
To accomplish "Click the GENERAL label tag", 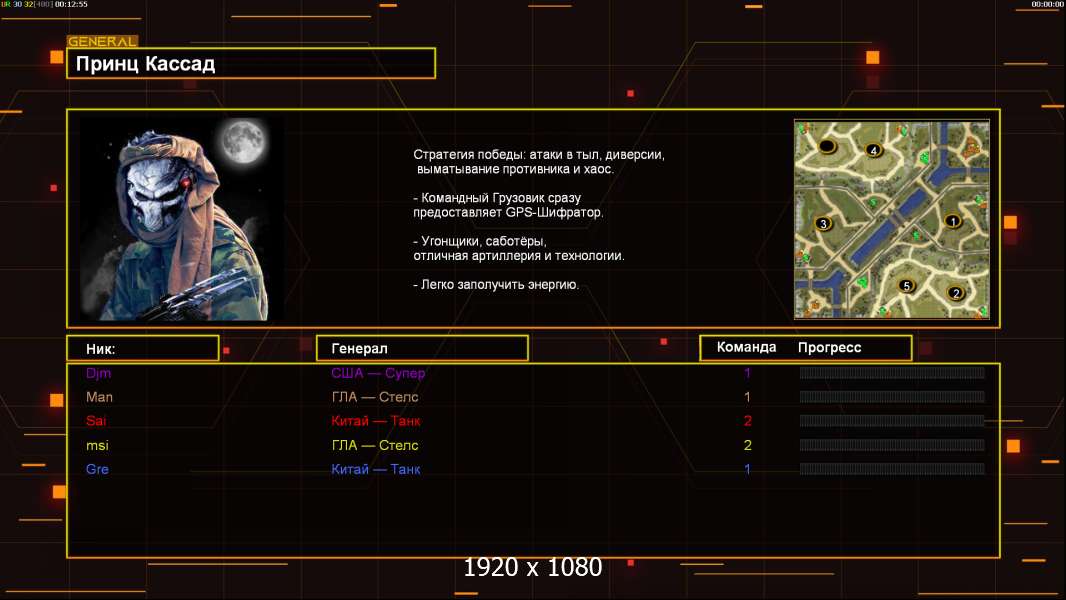I will [x=102, y=41].
